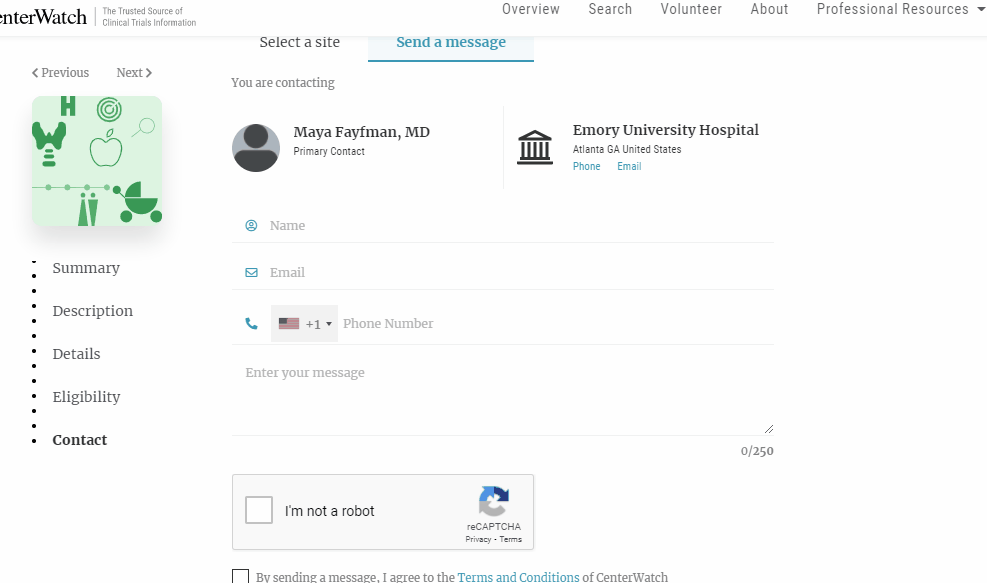
Task: Open the Phone link under Emory University Hospital
Action: [x=587, y=166]
